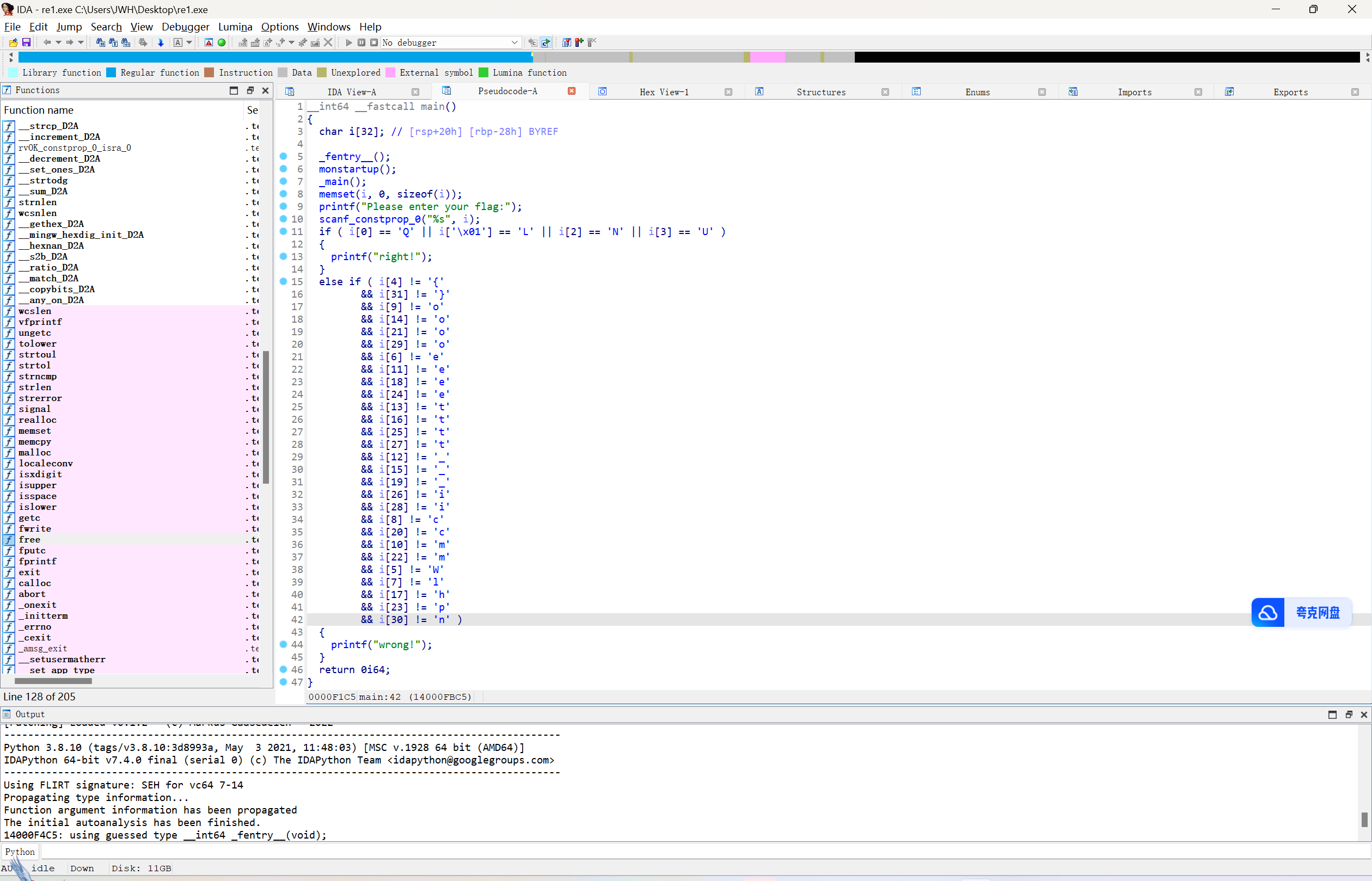Screen dimensions: 1372x881
Task: Close the Pseudocode-A tab
Action: point(571,91)
